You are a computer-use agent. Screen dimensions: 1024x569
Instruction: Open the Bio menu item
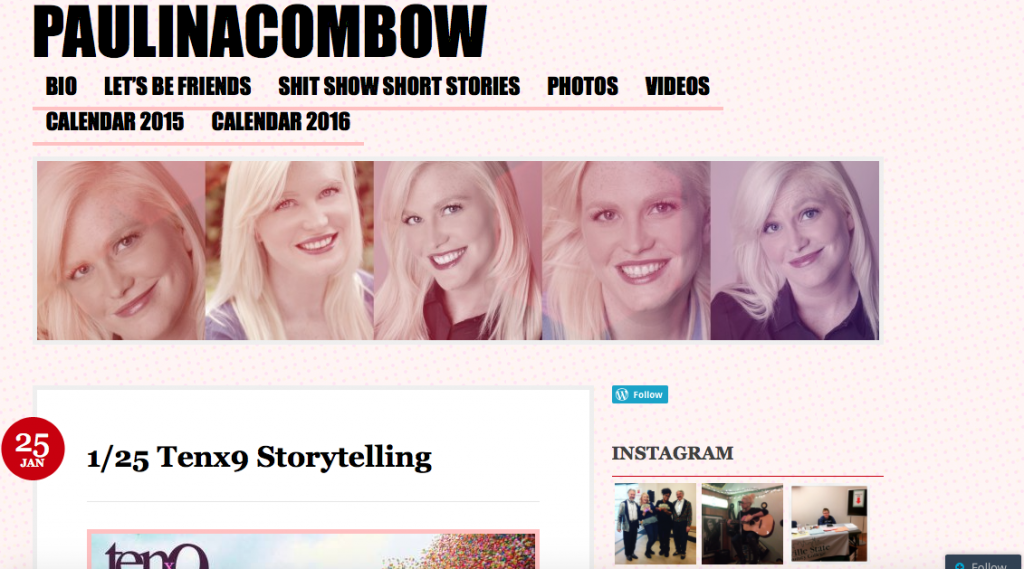61,86
